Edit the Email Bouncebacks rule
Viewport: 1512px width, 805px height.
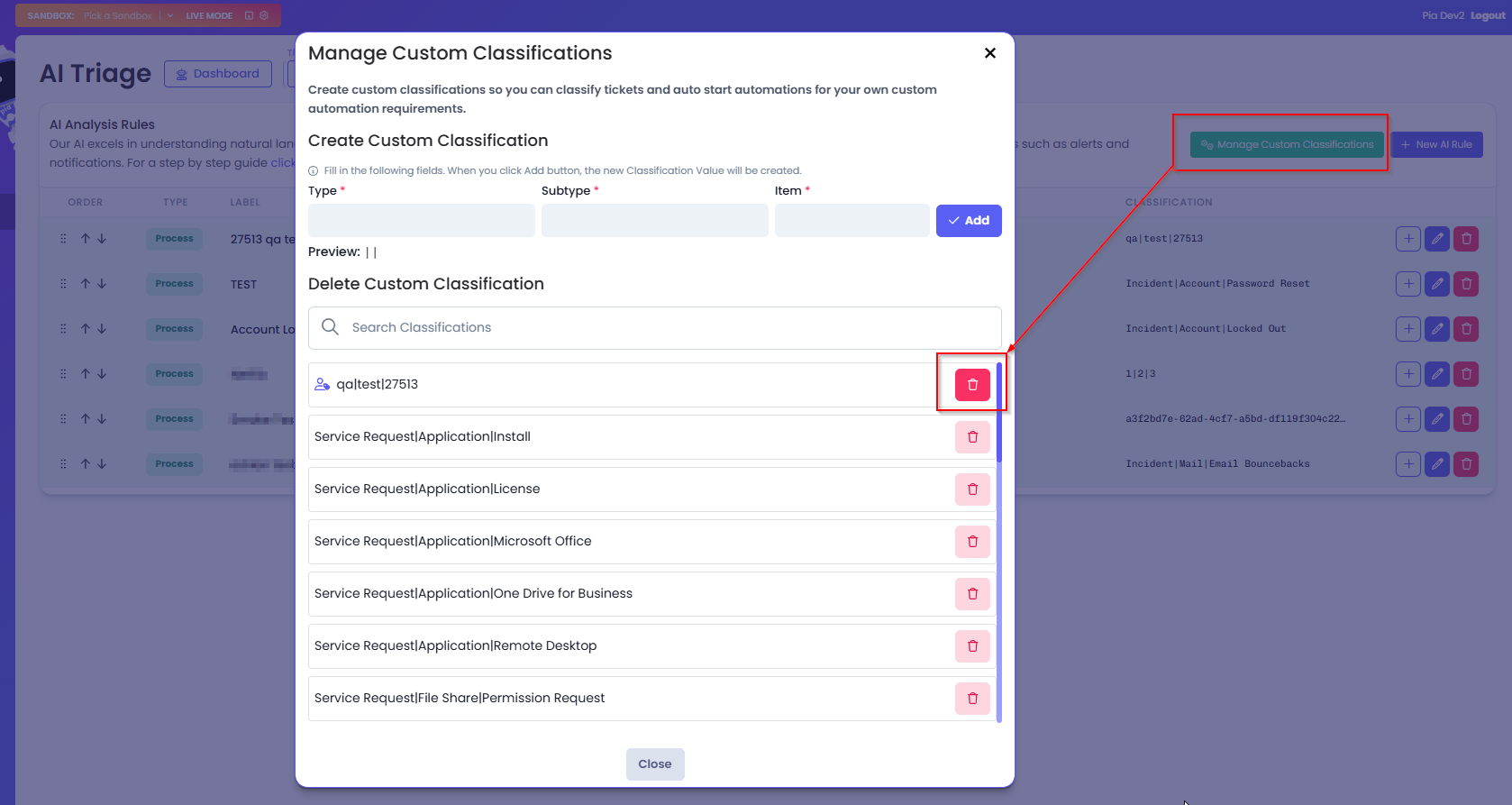[1437, 464]
